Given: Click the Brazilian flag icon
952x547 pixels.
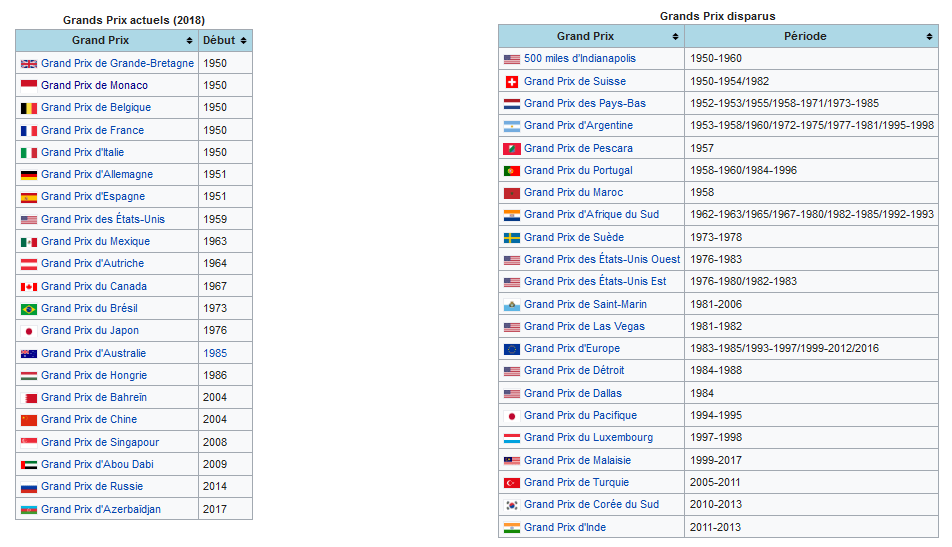Looking at the screenshot, I should coord(29,309).
